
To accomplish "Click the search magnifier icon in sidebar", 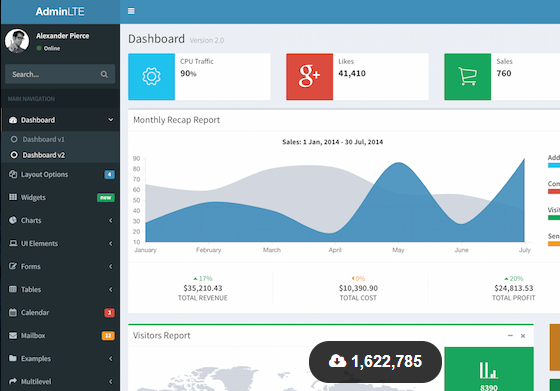I will 104,74.
